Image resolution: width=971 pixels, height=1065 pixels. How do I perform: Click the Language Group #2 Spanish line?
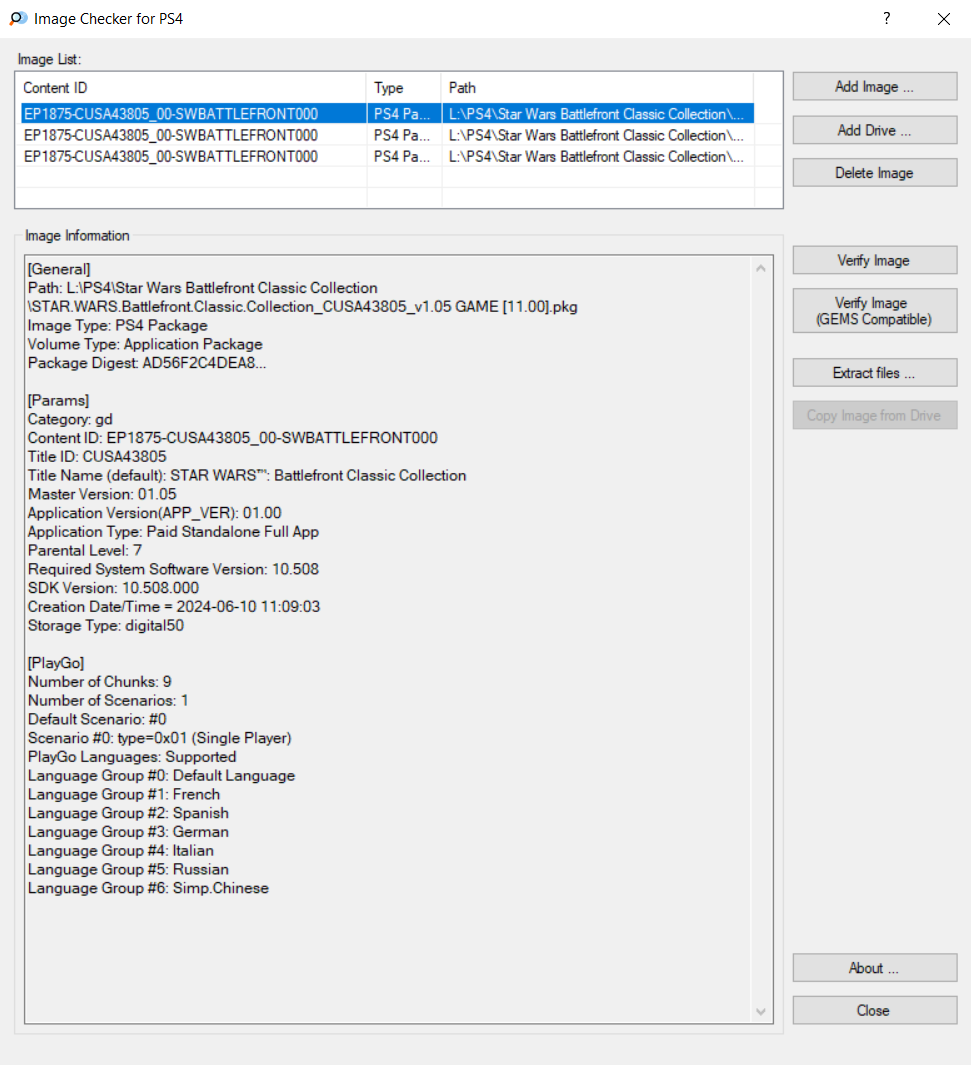[x=128, y=813]
